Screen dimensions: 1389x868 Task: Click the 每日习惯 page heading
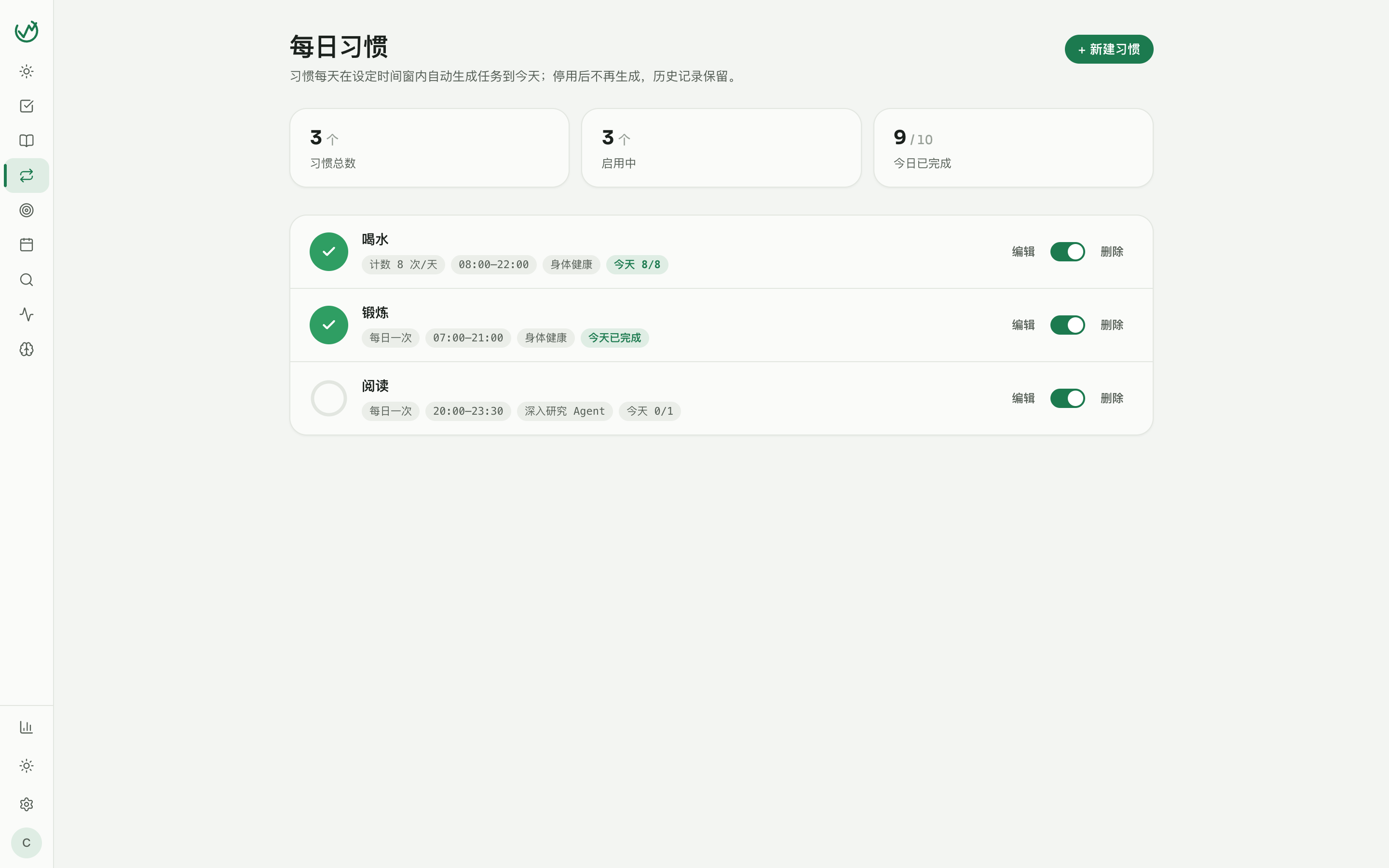click(339, 46)
